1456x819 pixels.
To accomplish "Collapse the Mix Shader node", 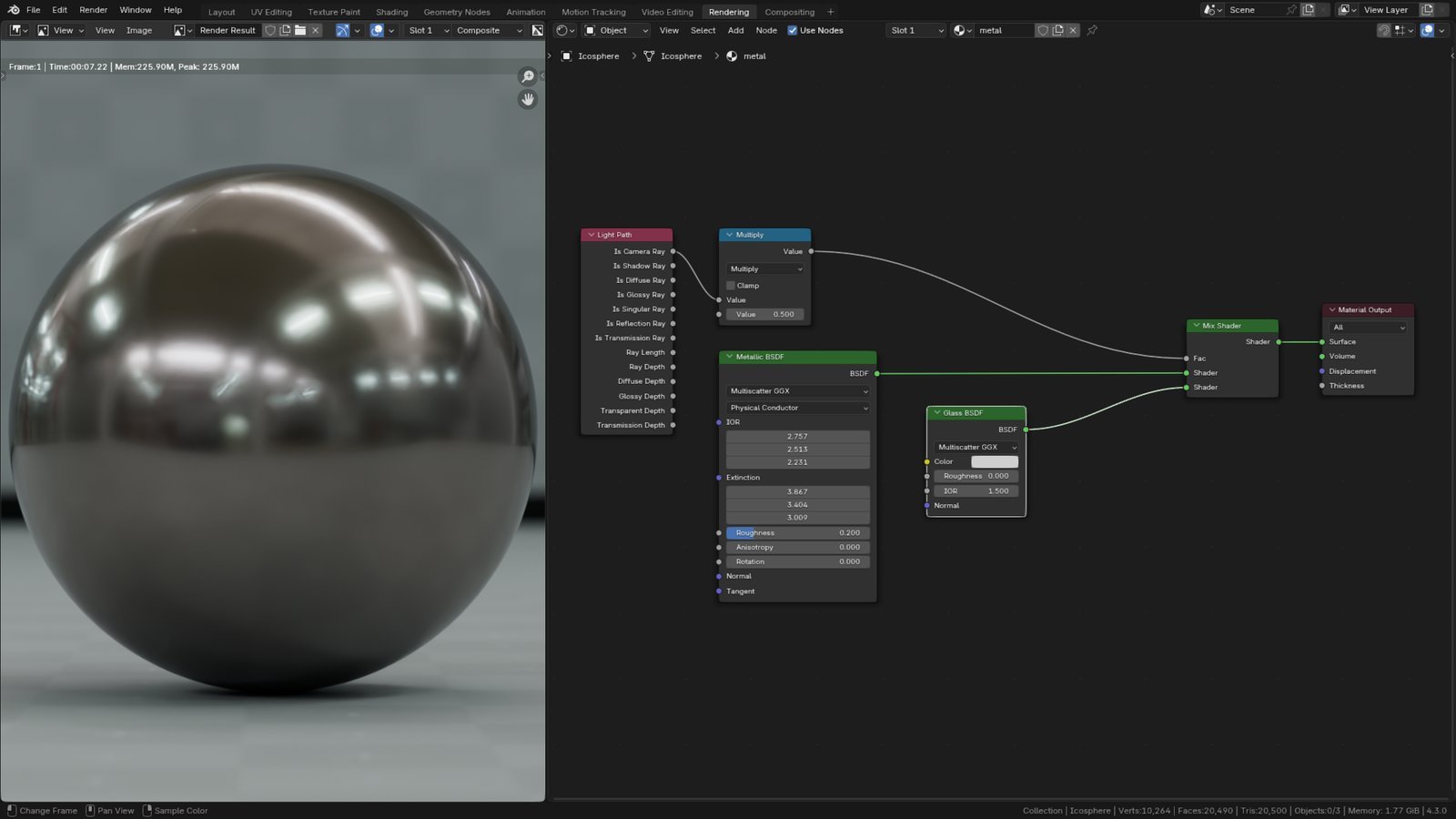I will (1196, 325).
